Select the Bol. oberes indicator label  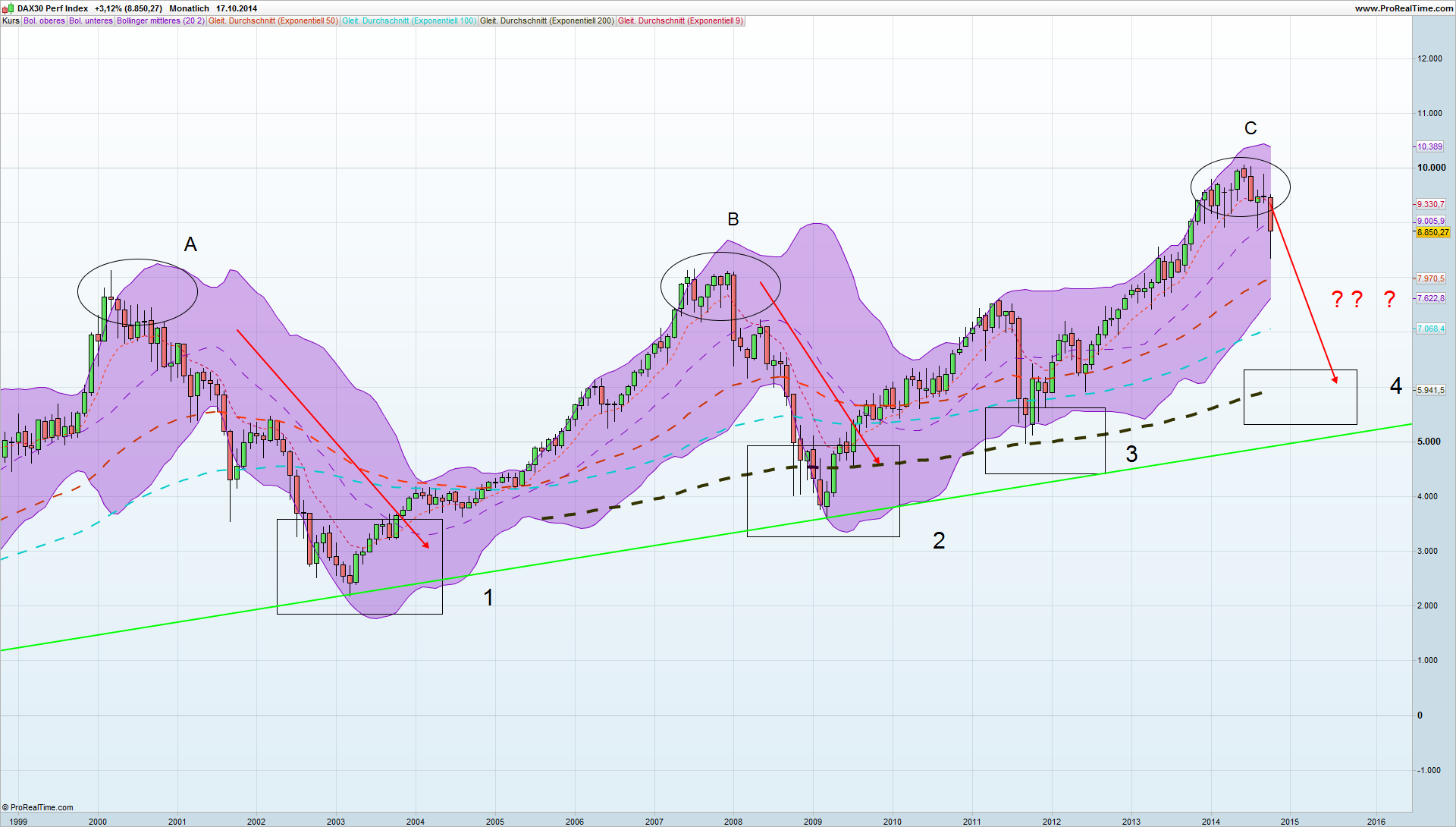[44, 21]
